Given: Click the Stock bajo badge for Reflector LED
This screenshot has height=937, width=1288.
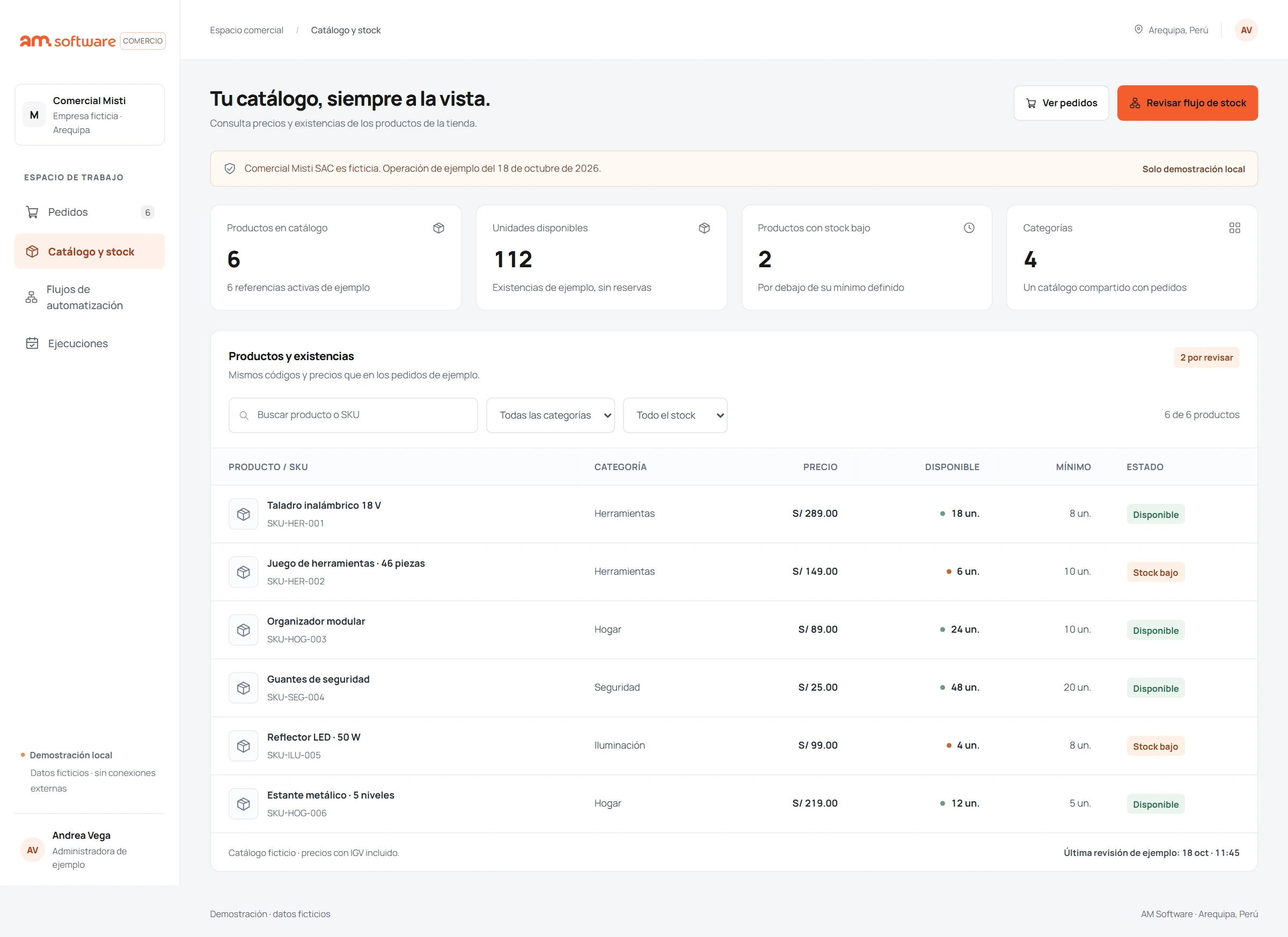Looking at the screenshot, I should (1155, 745).
